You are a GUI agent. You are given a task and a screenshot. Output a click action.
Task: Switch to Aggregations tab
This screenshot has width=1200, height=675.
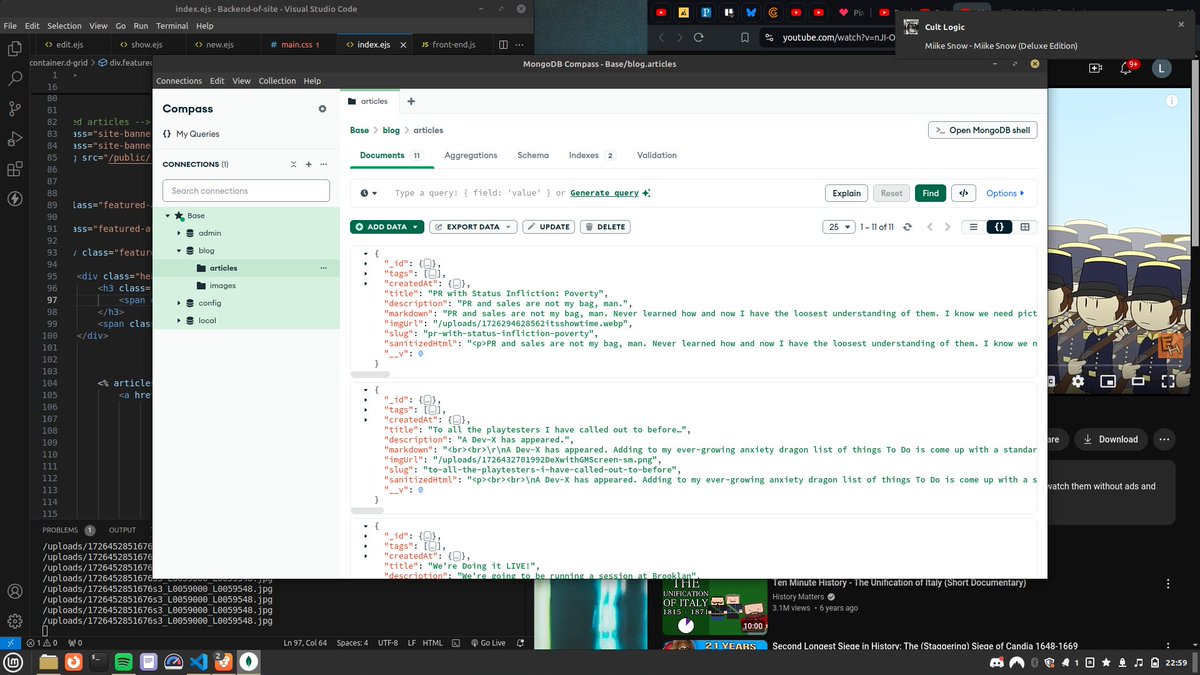pyautogui.click(x=471, y=155)
